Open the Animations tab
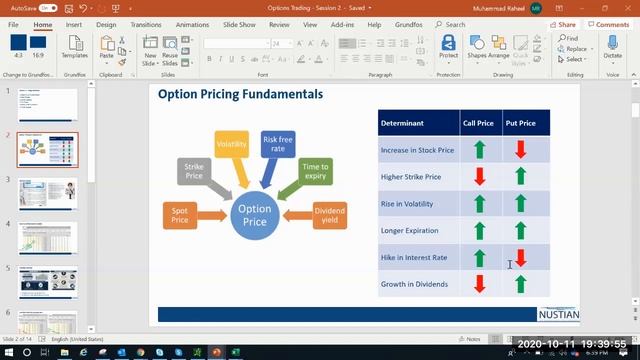The height and width of the screenshot is (360, 640). tap(192, 24)
